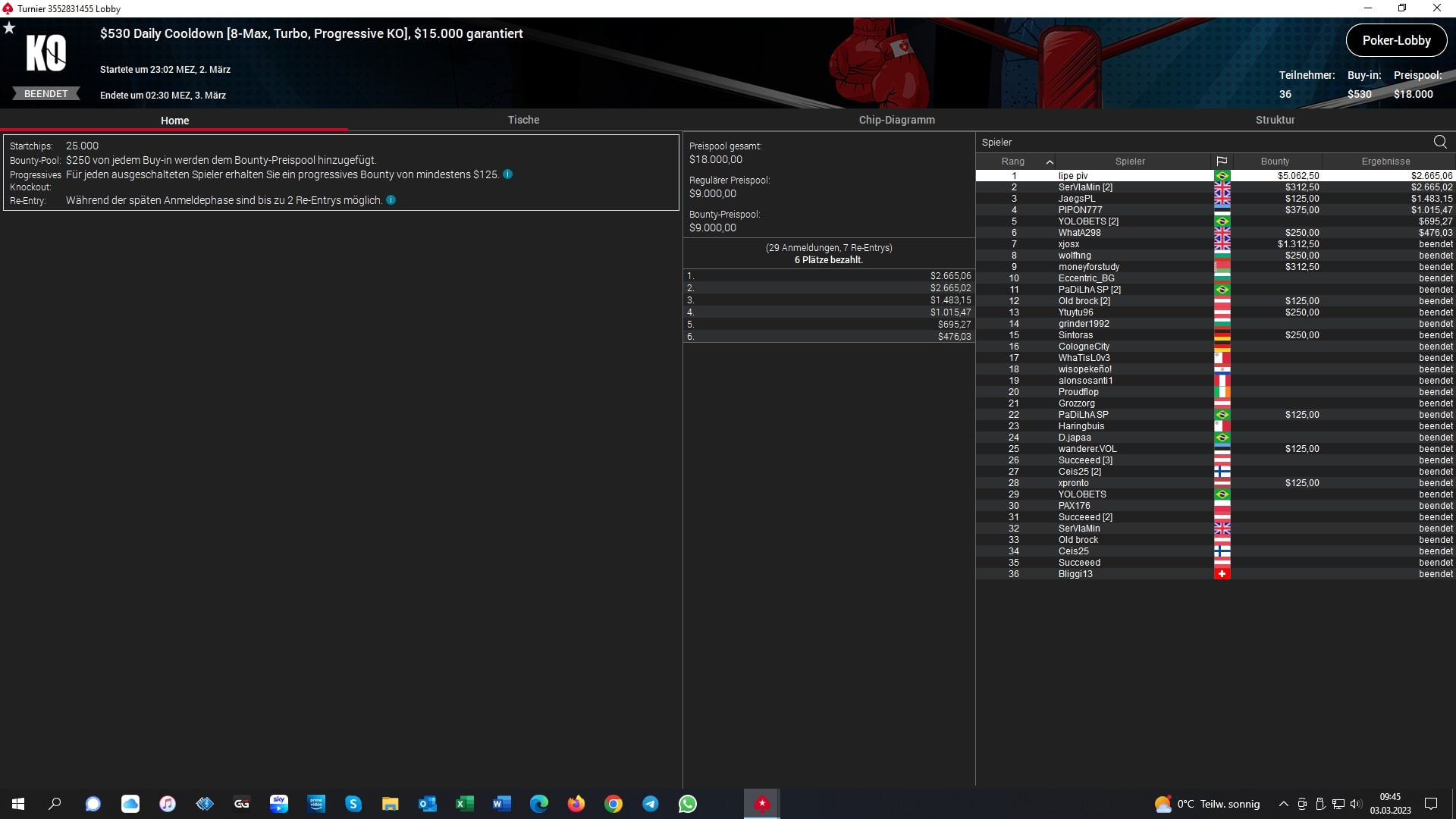This screenshot has height=819, width=1456.
Task: Sort by the Ergebnisse column header
Action: (x=1385, y=162)
